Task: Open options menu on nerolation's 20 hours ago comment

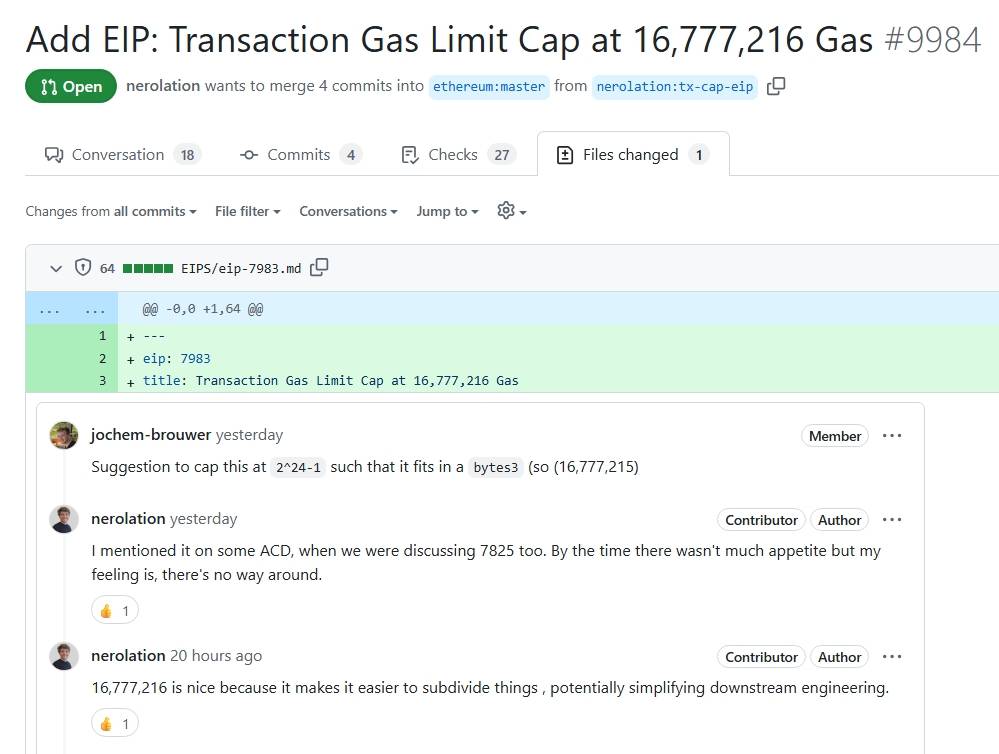Action: pyautogui.click(x=891, y=657)
